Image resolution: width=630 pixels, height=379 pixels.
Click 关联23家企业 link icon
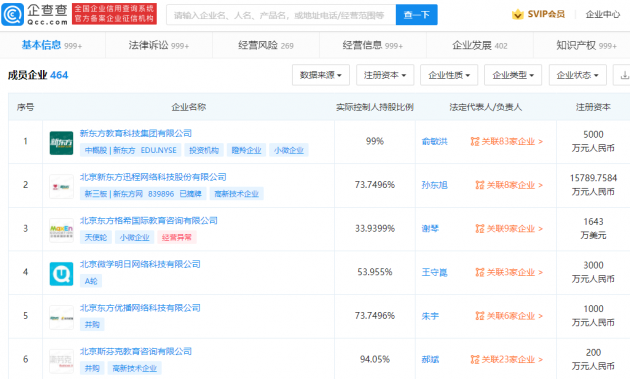475,359
